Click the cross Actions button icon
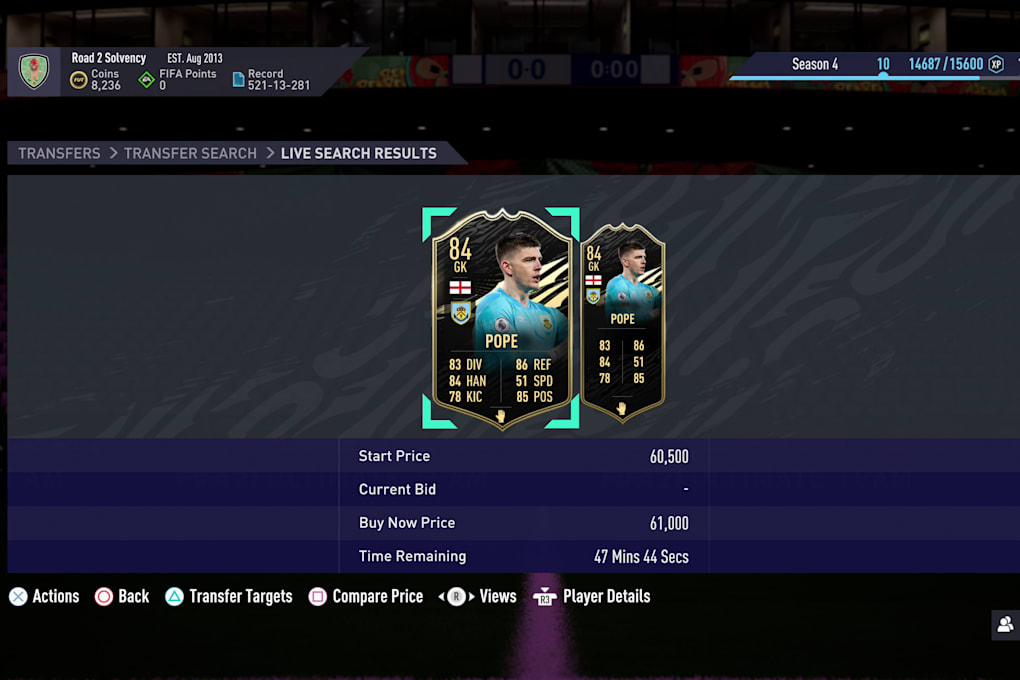Screen dimensions: 1020x680 18,597
